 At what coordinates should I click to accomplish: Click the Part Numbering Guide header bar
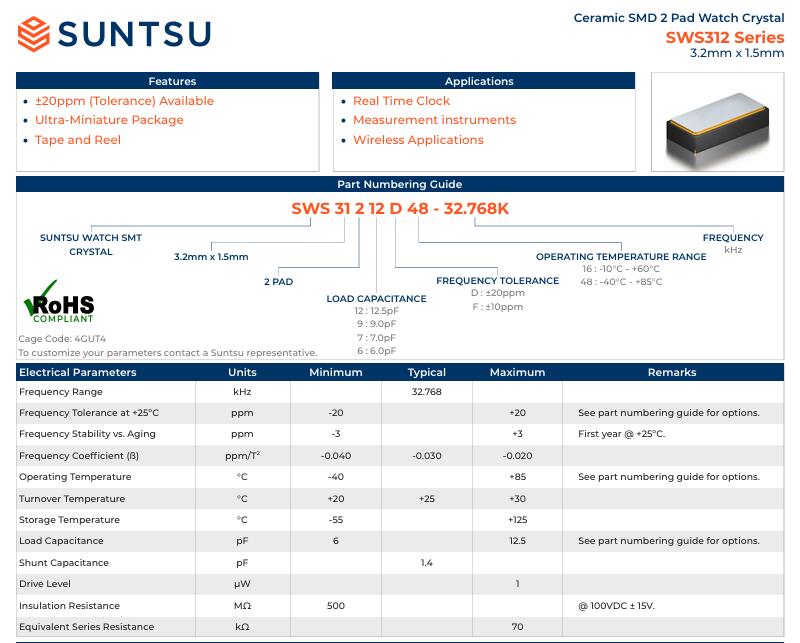(399, 185)
